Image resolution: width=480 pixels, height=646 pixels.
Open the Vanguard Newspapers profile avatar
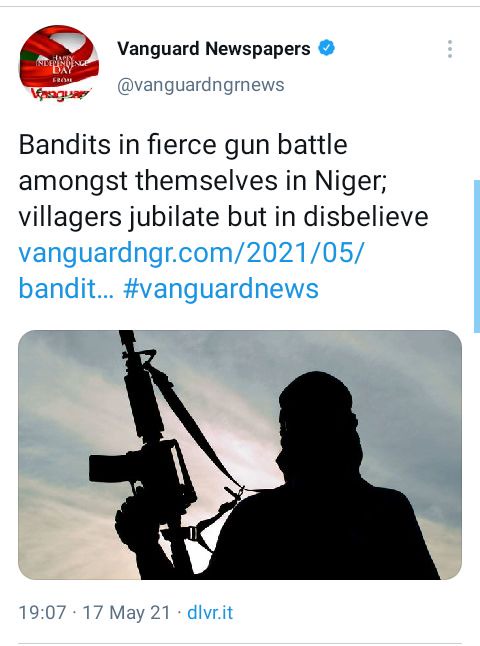tap(59, 65)
